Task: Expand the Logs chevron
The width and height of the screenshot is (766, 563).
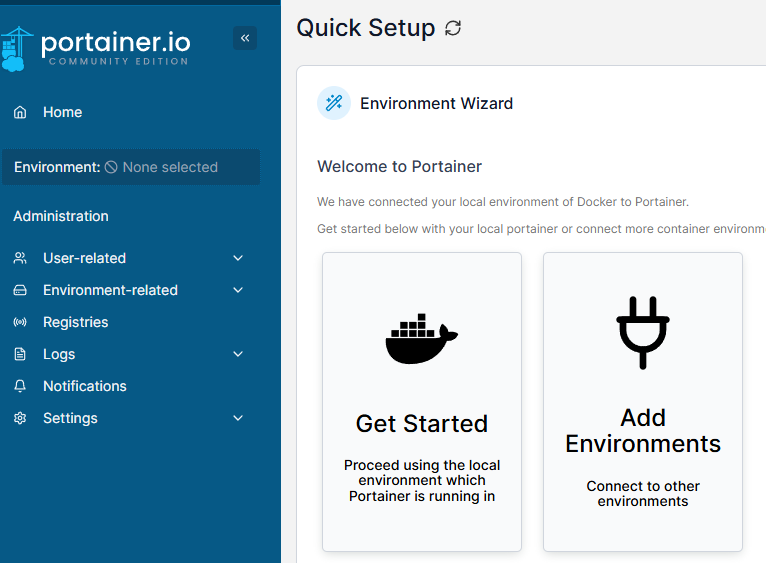Action: pos(238,354)
